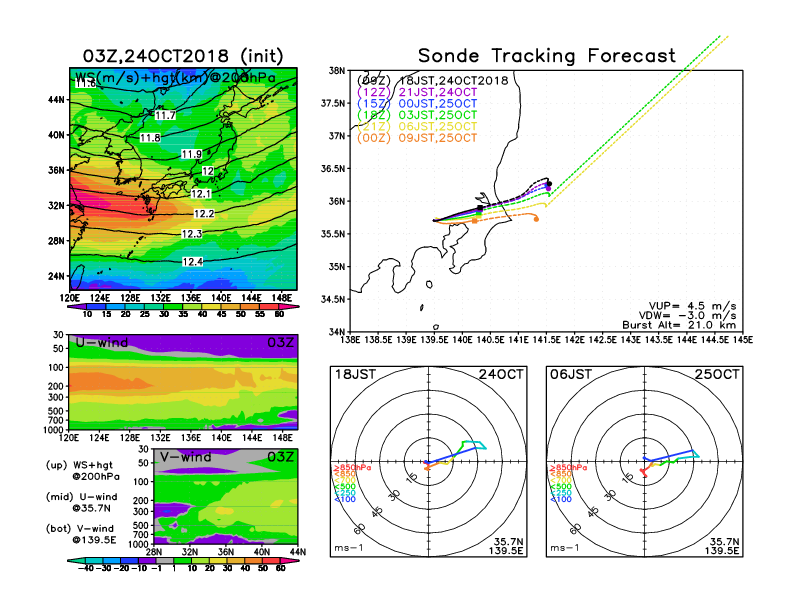Click the V-wind panel title
The width and height of the screenshot is (792, 612).
click(x=188, y=457)
